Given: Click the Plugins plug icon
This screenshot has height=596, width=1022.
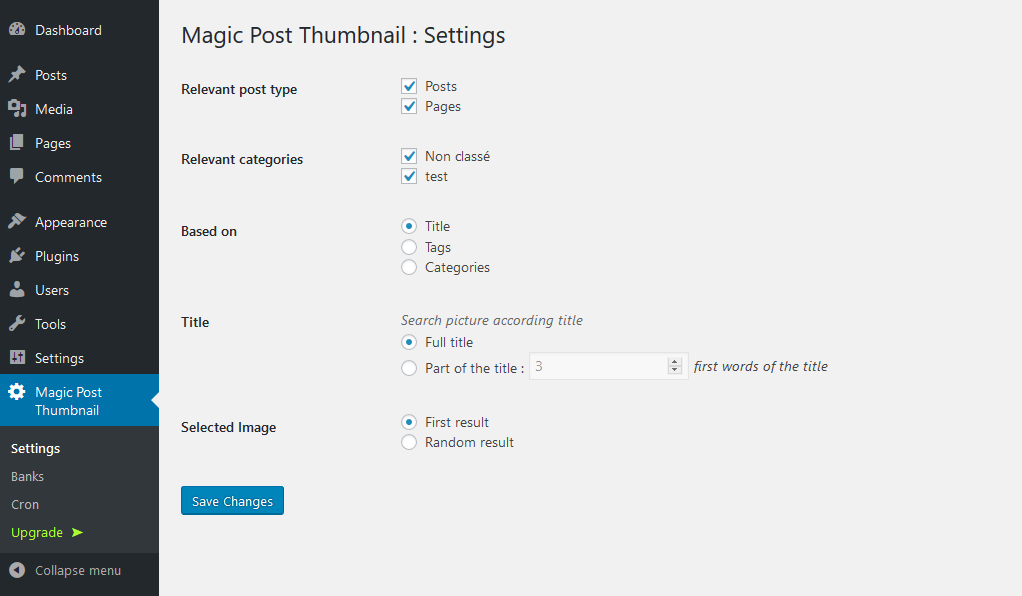Looking at the screenshot, I should coord(17,256).
